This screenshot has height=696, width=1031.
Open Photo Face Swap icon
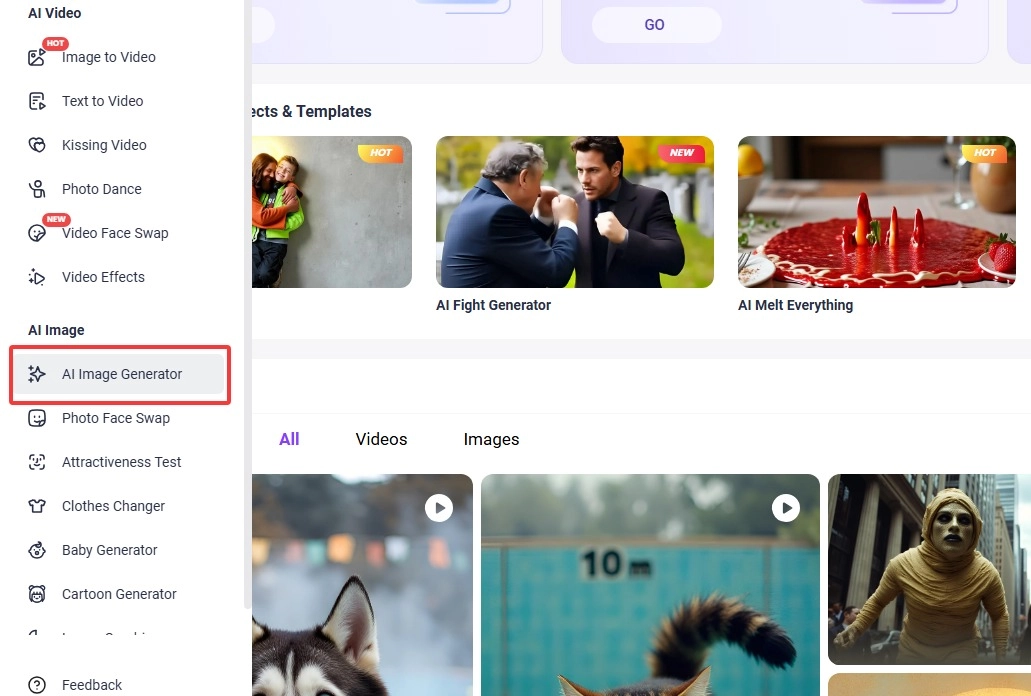tap(37, 418)
